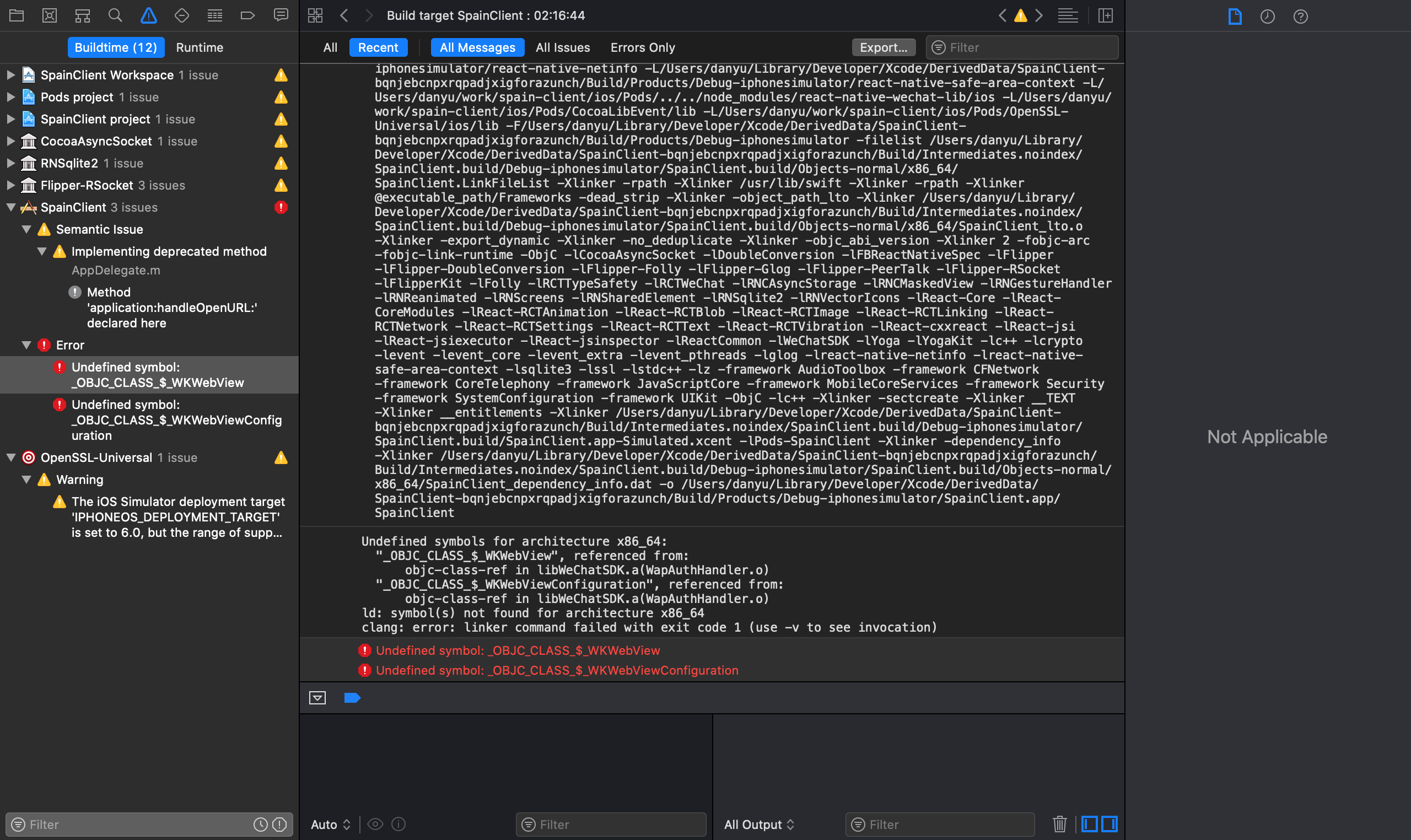The width and height of the screenshot is (1411, 840).
Task: Switch to the Runtime issues segment
Action: pyautogui.click(x=199, y=47)
